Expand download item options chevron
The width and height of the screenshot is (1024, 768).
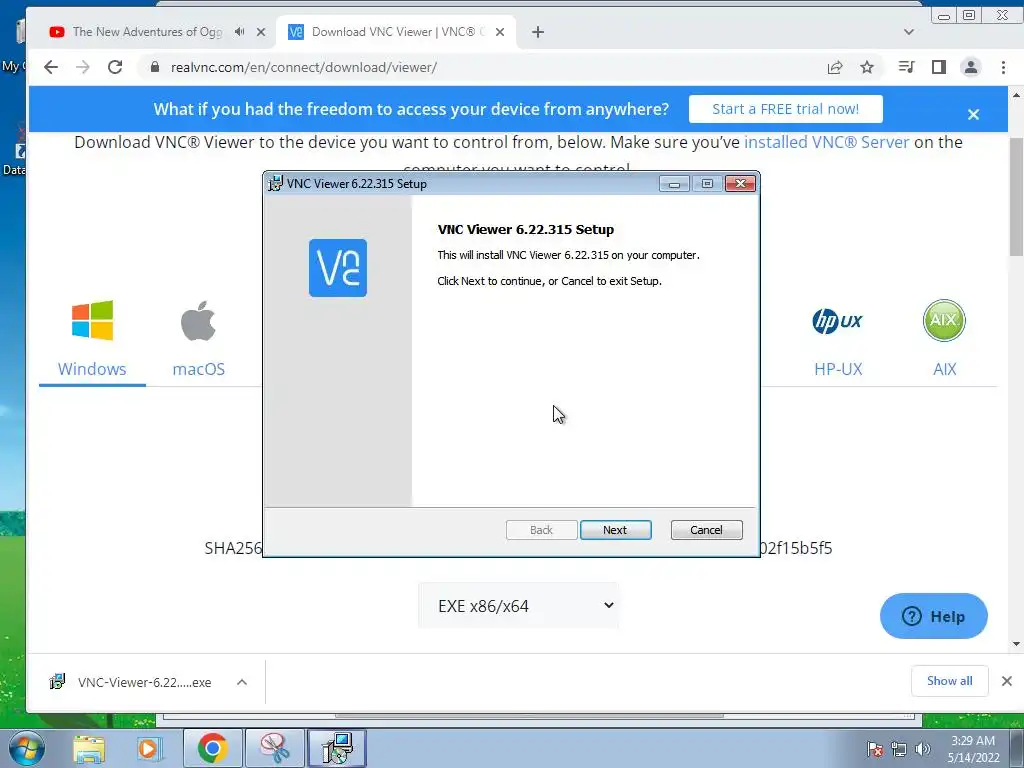tap(242, 682)
